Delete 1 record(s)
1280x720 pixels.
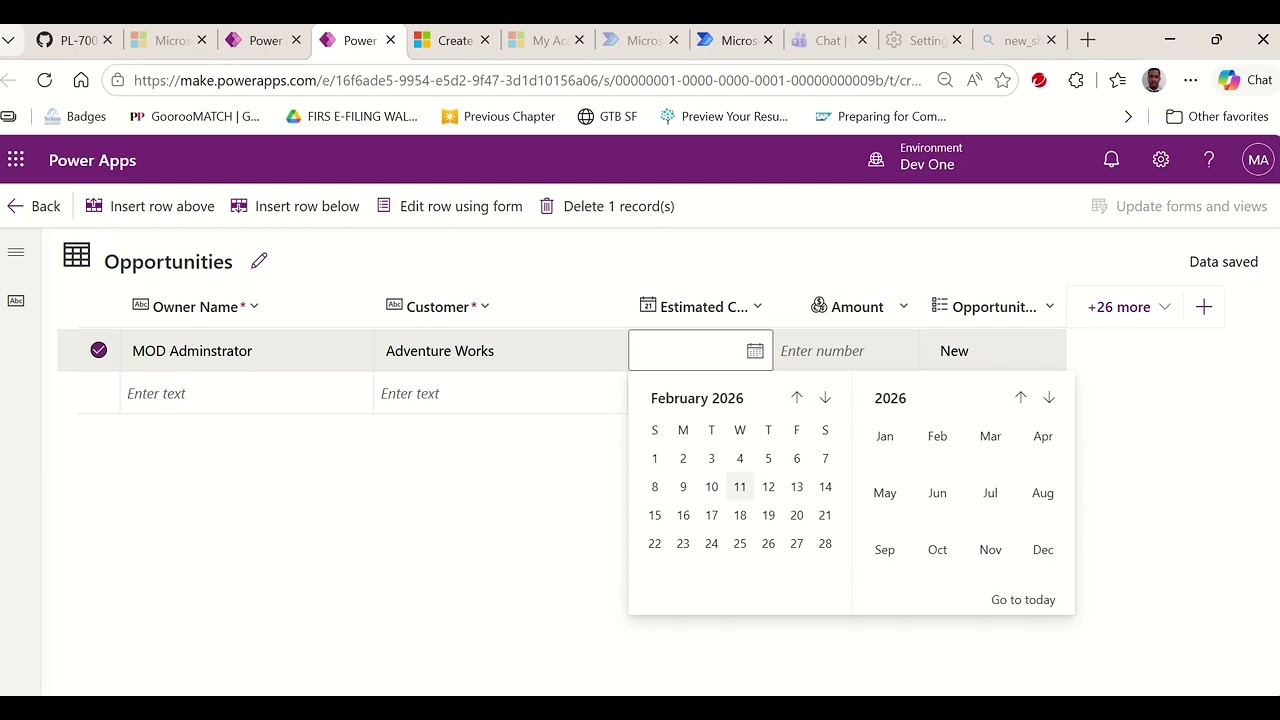point(607,206)
